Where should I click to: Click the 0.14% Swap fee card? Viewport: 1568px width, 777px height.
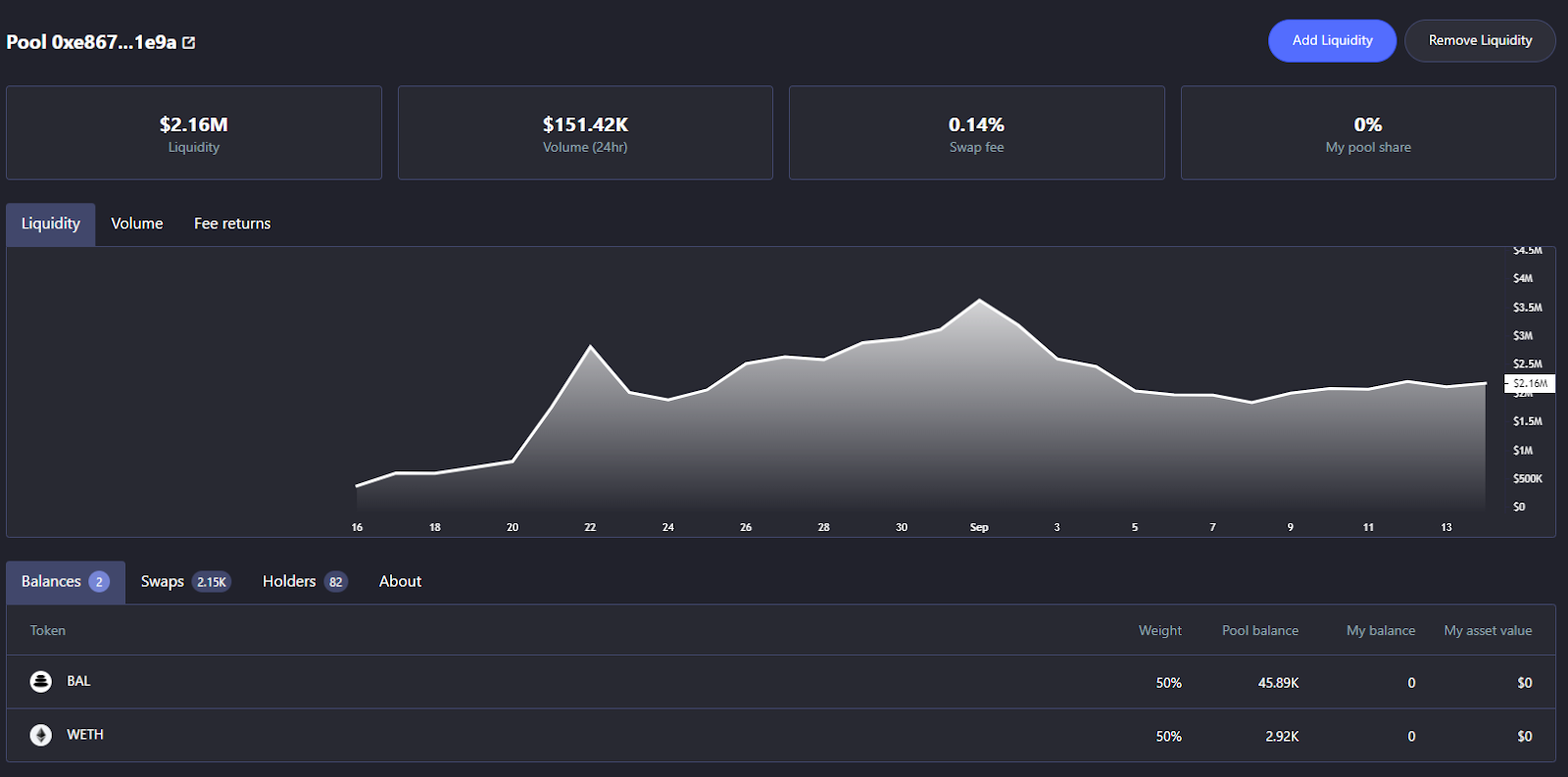976,133
